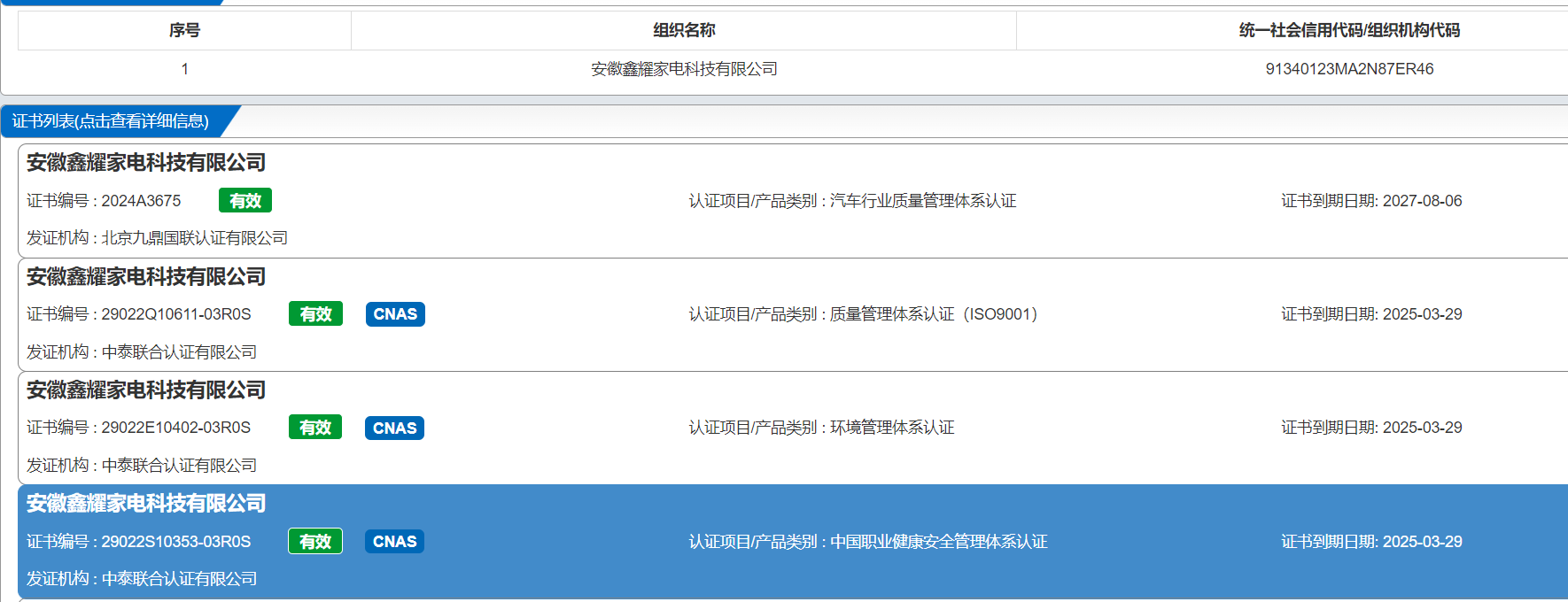Viewport: 1568px width, 602px height.
Task: Click 质量管理体系认证（ISO9001）category text
Action: 934,314
